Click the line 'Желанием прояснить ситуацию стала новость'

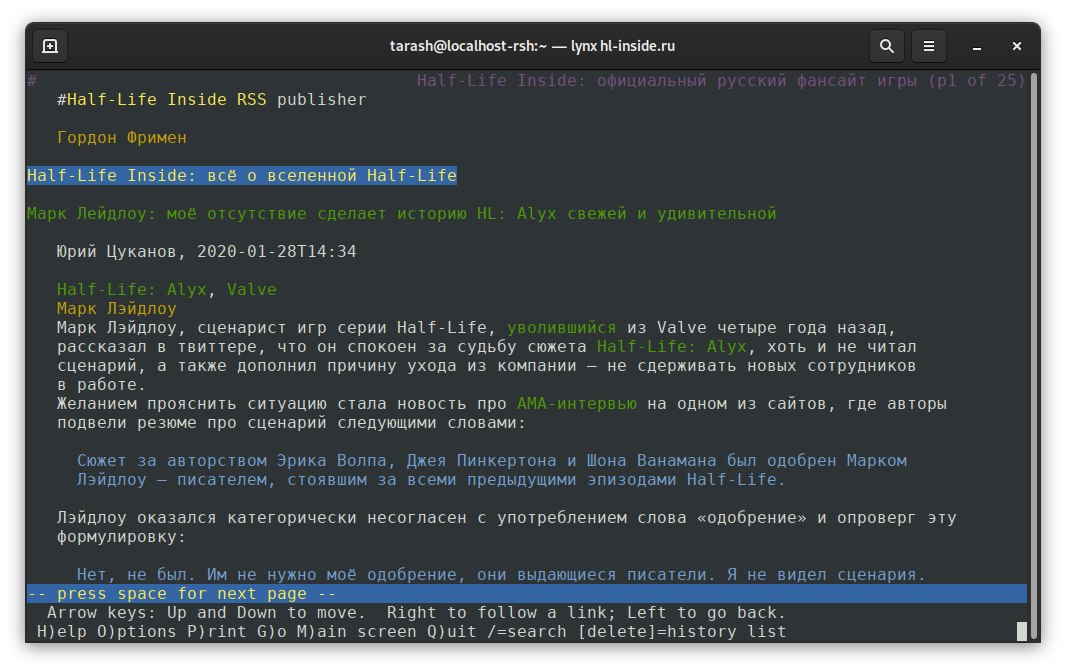point(502,404)
